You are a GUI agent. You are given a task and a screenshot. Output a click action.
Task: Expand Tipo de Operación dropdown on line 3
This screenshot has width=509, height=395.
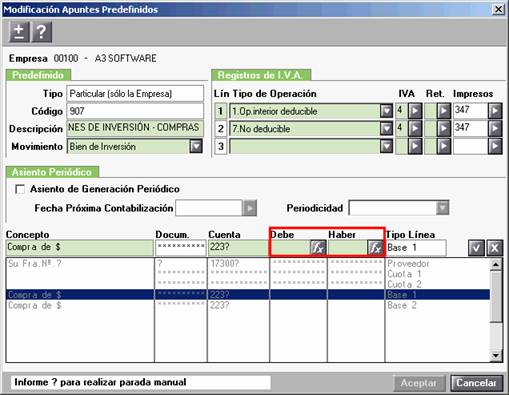point(386,146)
